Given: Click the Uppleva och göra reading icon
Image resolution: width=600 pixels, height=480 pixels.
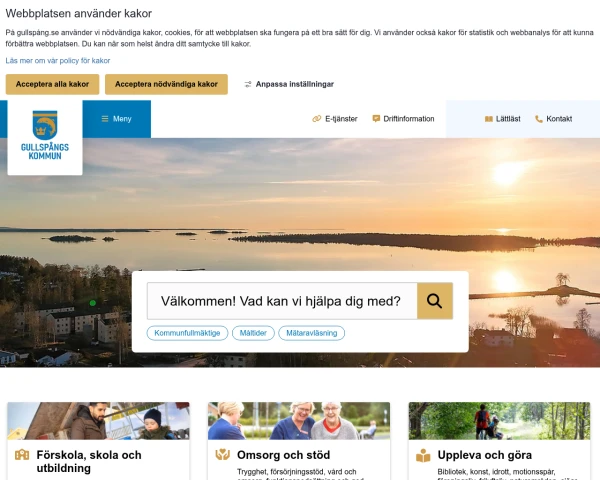Looking at the screenshot, I should point(423,456).
